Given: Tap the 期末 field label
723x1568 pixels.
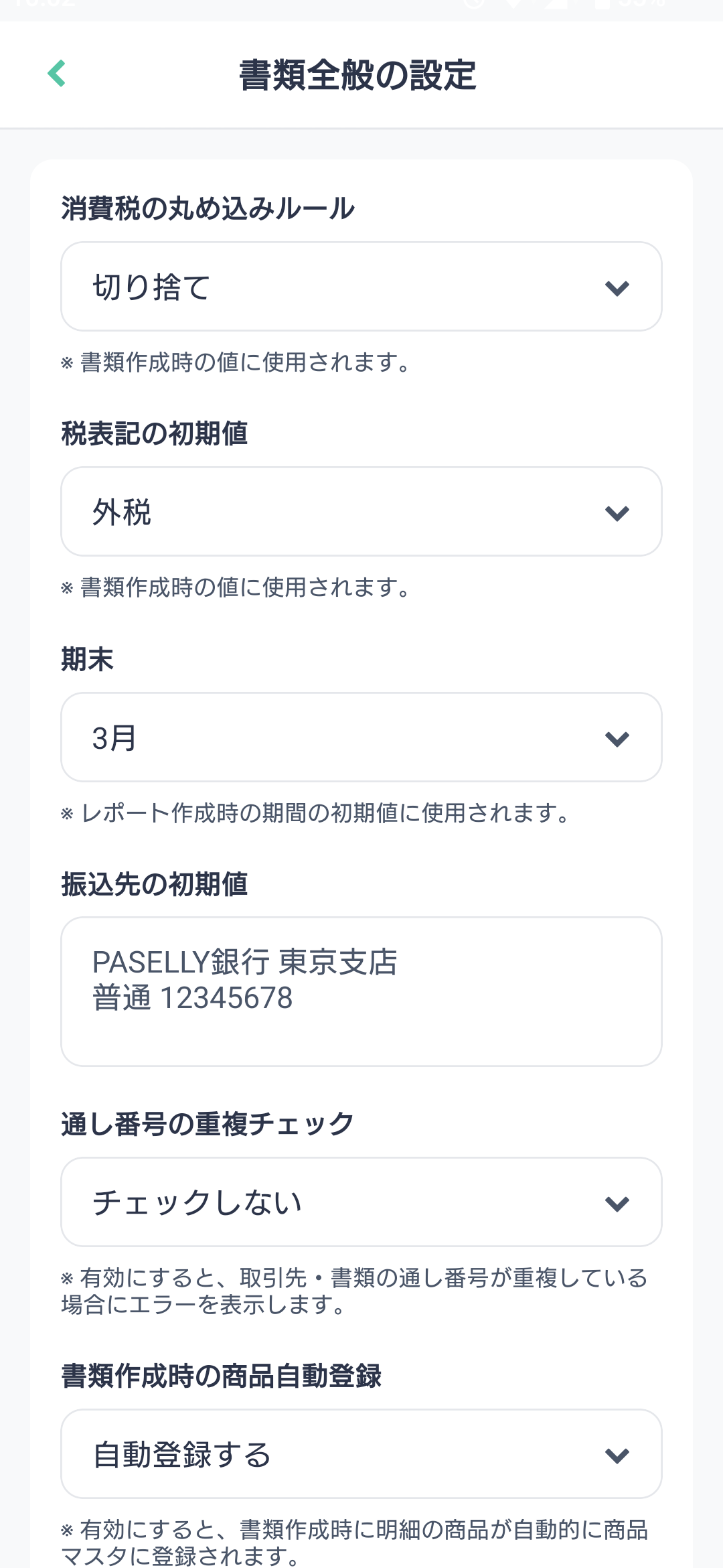Looking at the screenshot, I should [x=88, y=659].
